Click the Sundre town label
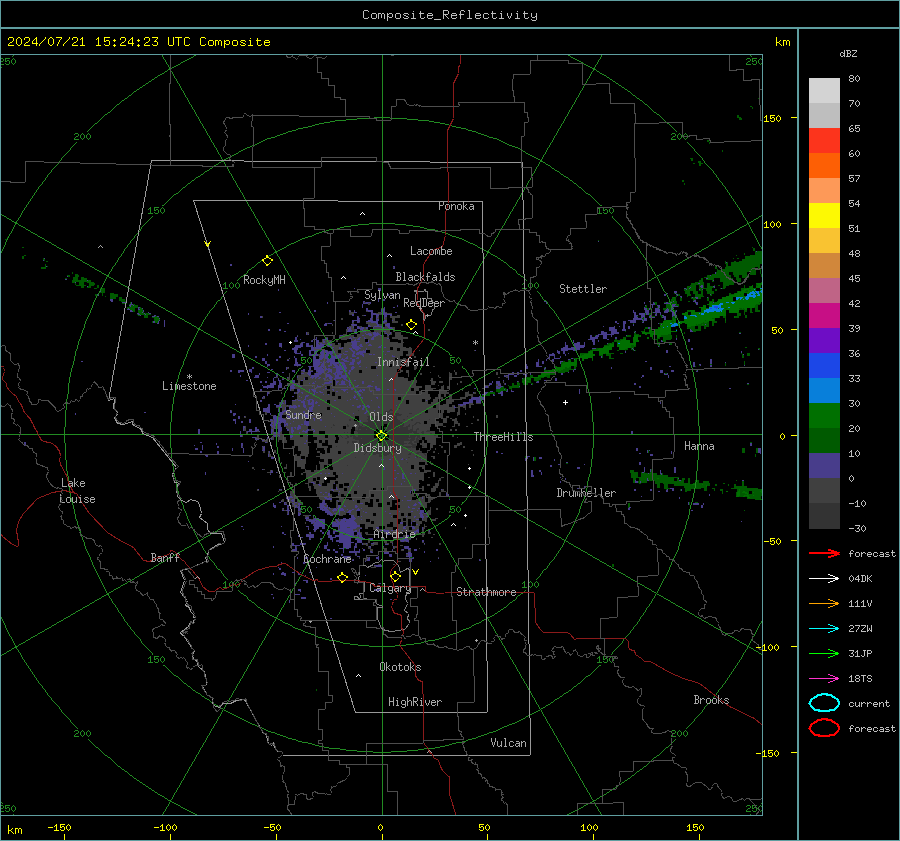The width and height of the screenshot is (900, 841). pos(303,414)
